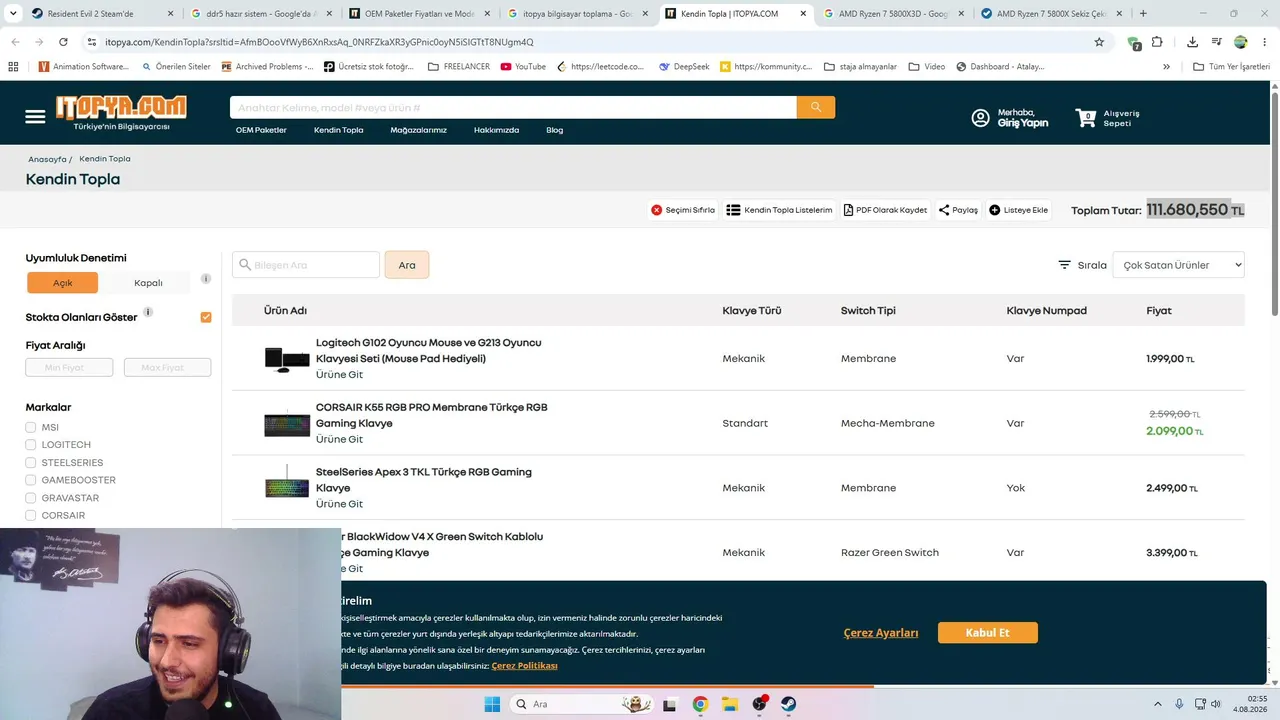The height and width of the screenshot is (720, 1280).
Task: Open Google Chrome from the taskbar
Action: click(700, 704)
